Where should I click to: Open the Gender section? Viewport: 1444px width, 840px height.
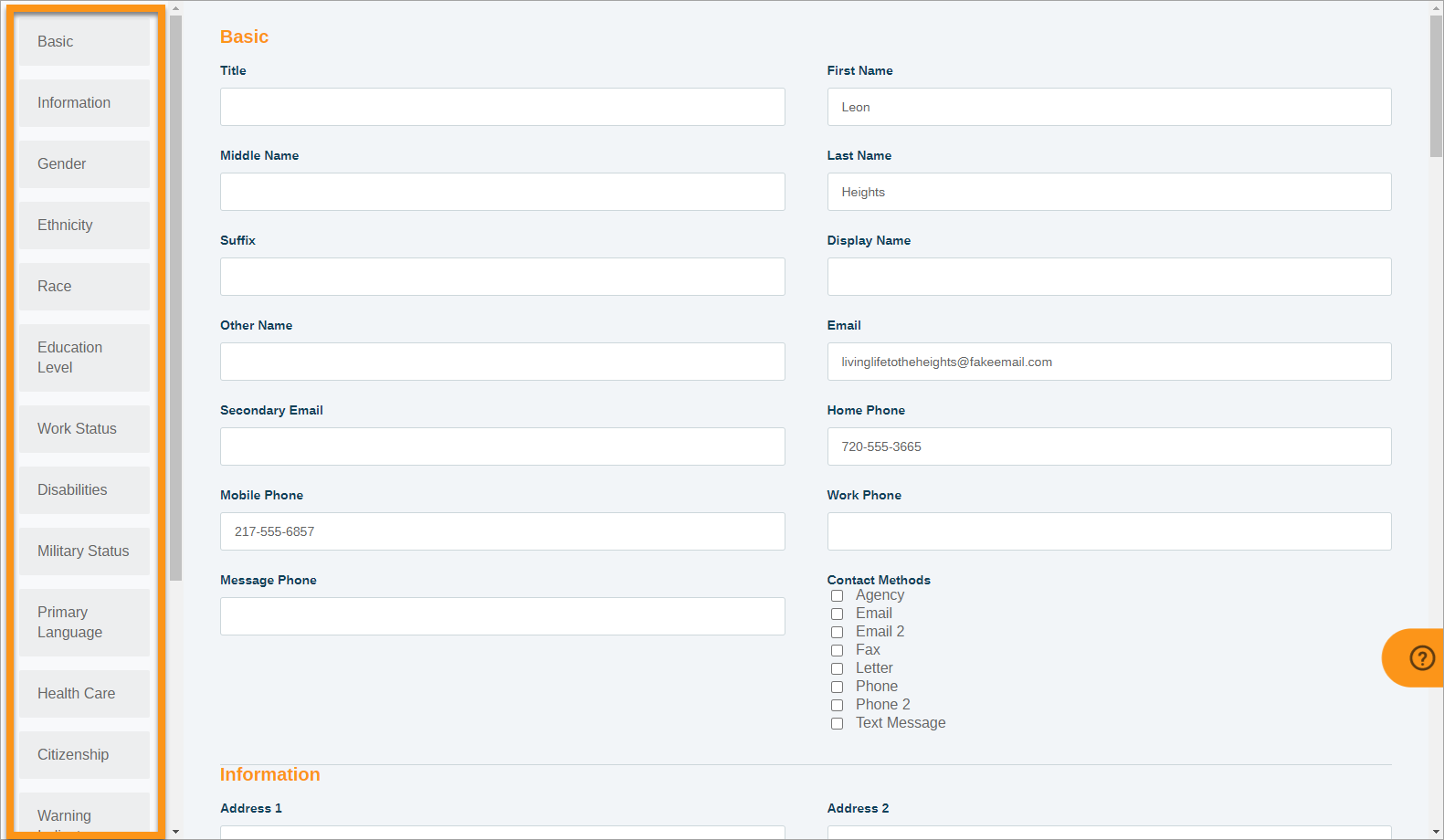84,164
